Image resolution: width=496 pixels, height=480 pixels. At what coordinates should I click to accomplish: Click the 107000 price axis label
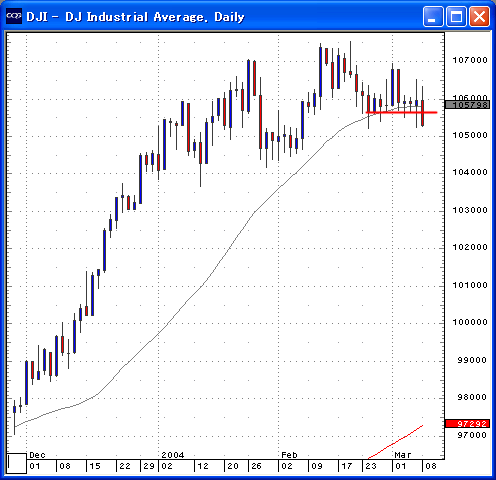pos(470,60)
